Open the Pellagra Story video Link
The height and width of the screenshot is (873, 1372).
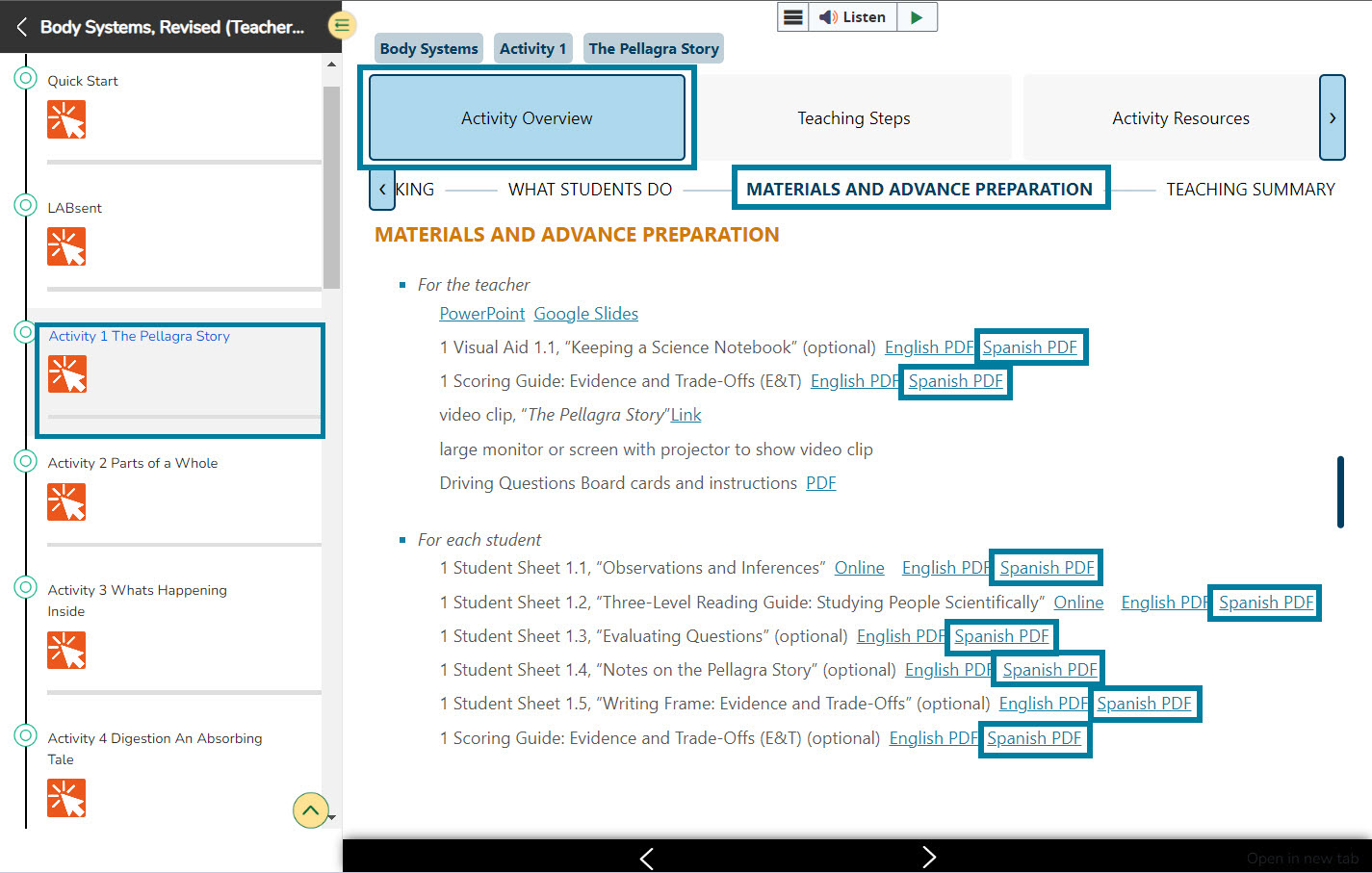point(686,414)
